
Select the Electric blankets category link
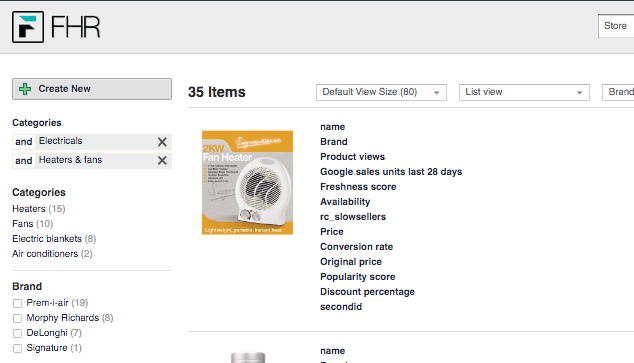pos(47,238)
